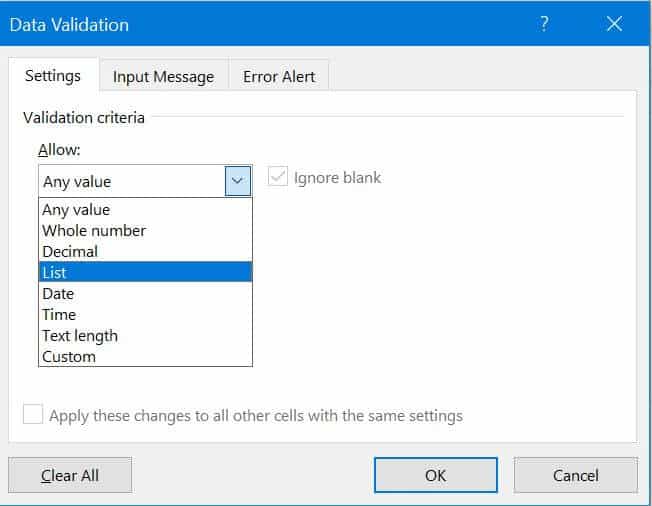This screenshot has height=506, width=652.
Task: Confirm with the OK button
Action: (x=435, y=475)
